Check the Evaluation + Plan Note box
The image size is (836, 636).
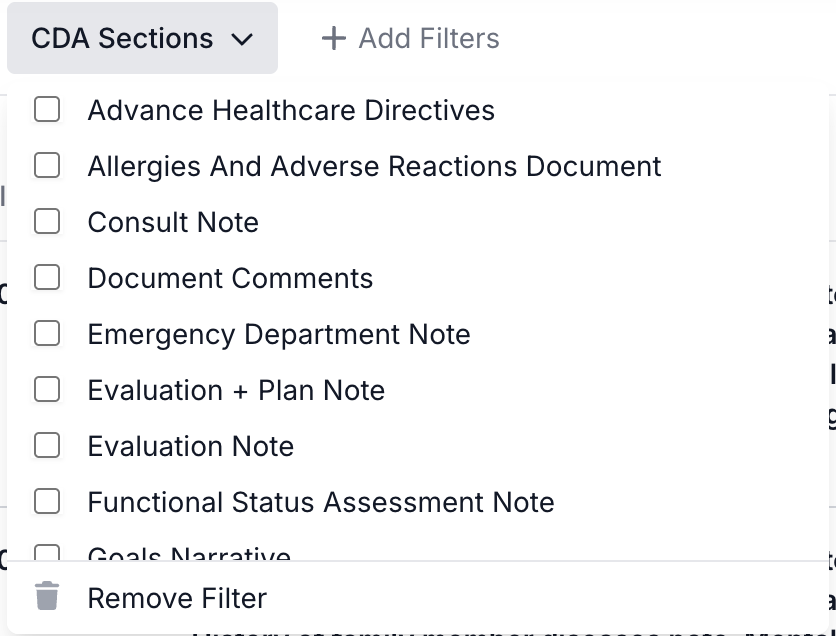tap(47, 389)
